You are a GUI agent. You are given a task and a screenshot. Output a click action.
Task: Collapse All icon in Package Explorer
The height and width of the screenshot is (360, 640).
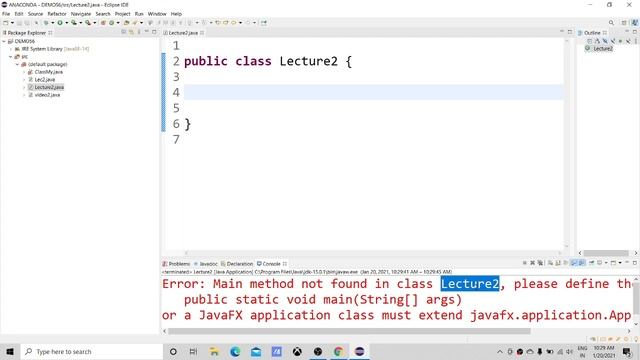tap(123, 32)
